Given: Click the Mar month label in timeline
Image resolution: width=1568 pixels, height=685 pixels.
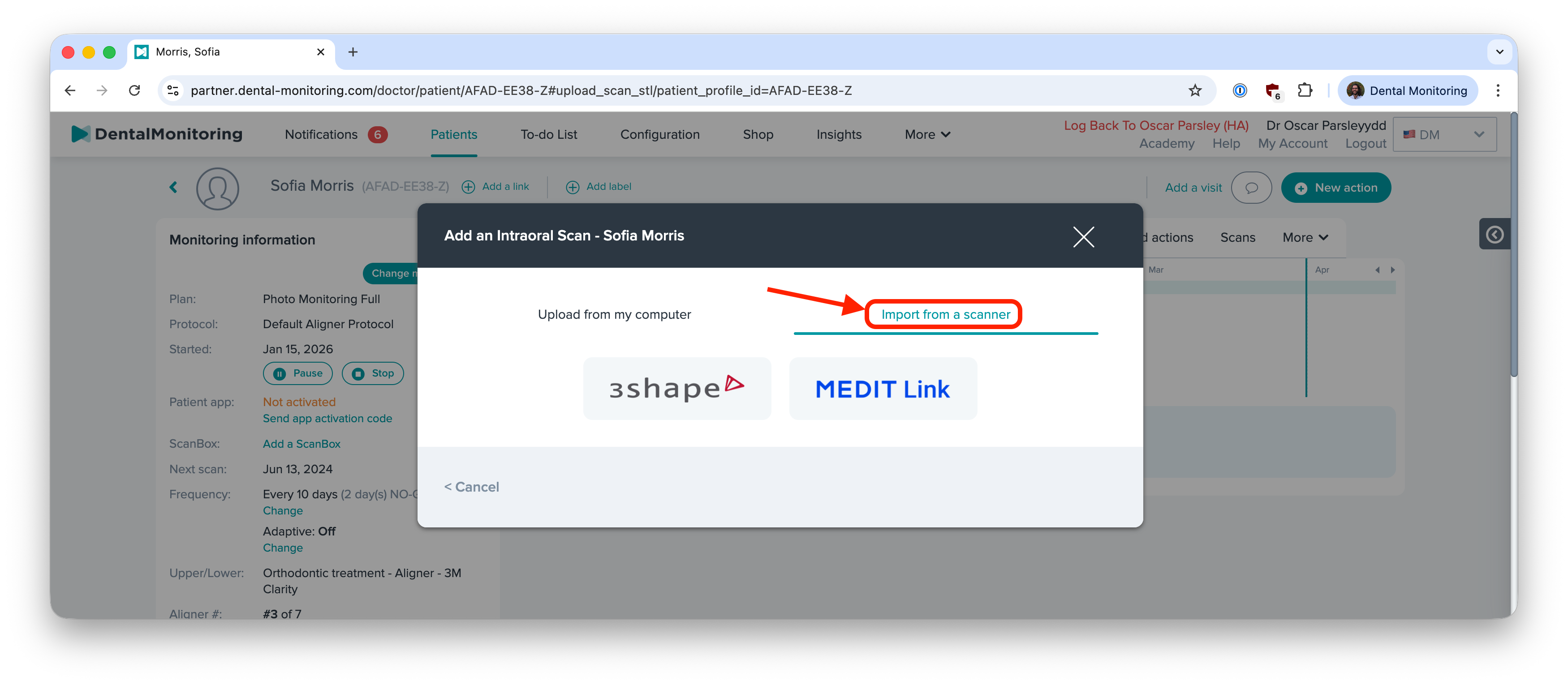Looking at the screenshot, I should point(1156,270).
